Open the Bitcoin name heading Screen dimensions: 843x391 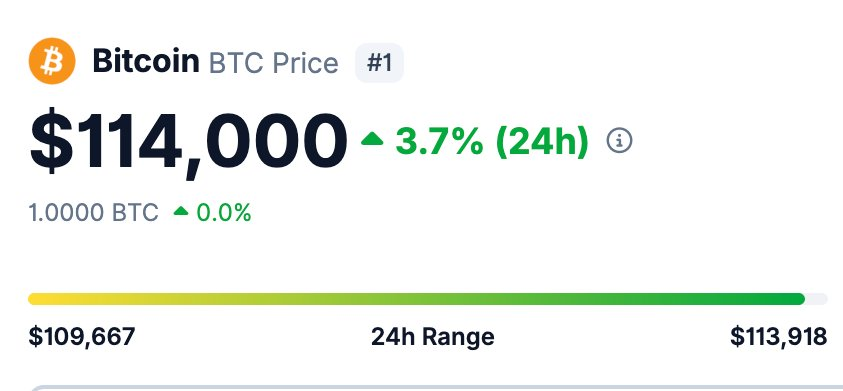pos(146,61)
